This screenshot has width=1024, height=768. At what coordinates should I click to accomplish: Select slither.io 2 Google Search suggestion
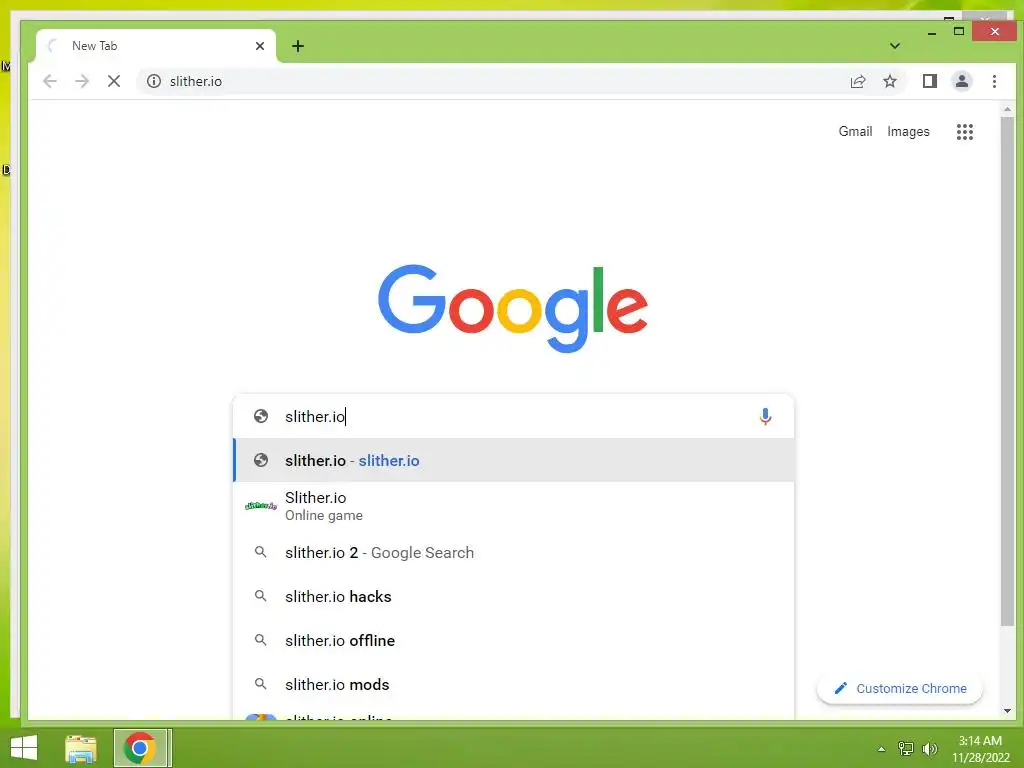click(x=513, y=552)
